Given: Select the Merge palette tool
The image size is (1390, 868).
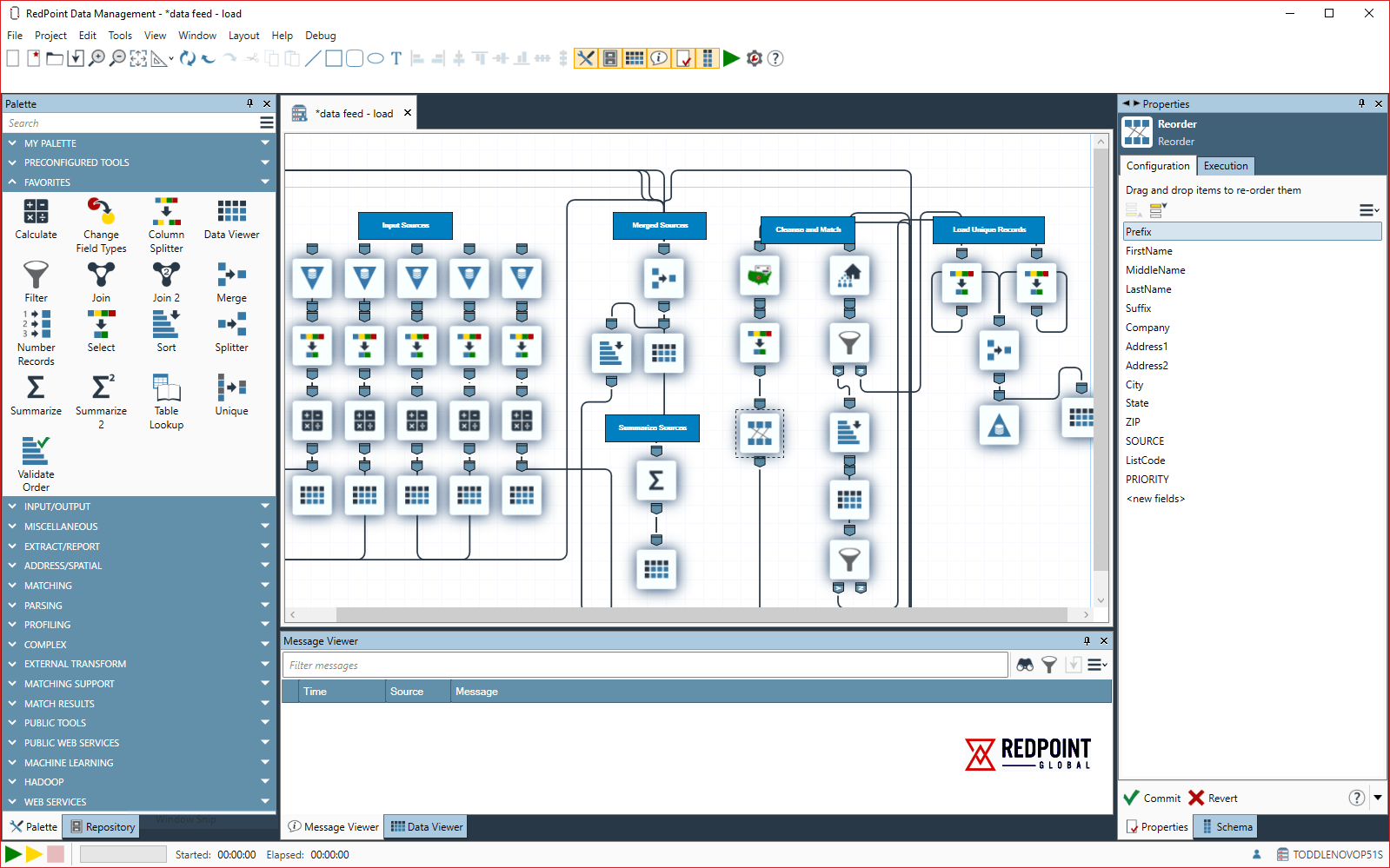Looking at the screenshot, I should [231, 282].
